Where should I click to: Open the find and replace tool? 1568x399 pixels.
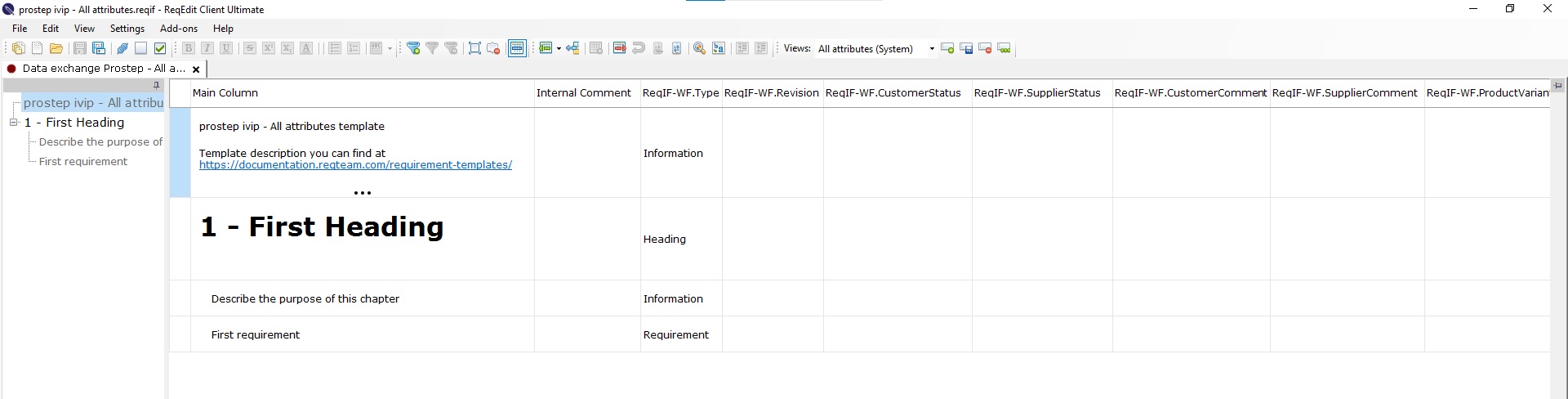(x=719, y=48)
